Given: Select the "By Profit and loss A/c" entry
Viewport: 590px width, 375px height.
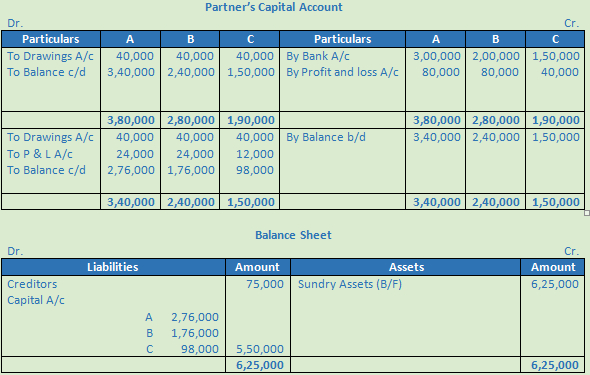Looking at the screenshot, I should (x=342, y=72).
